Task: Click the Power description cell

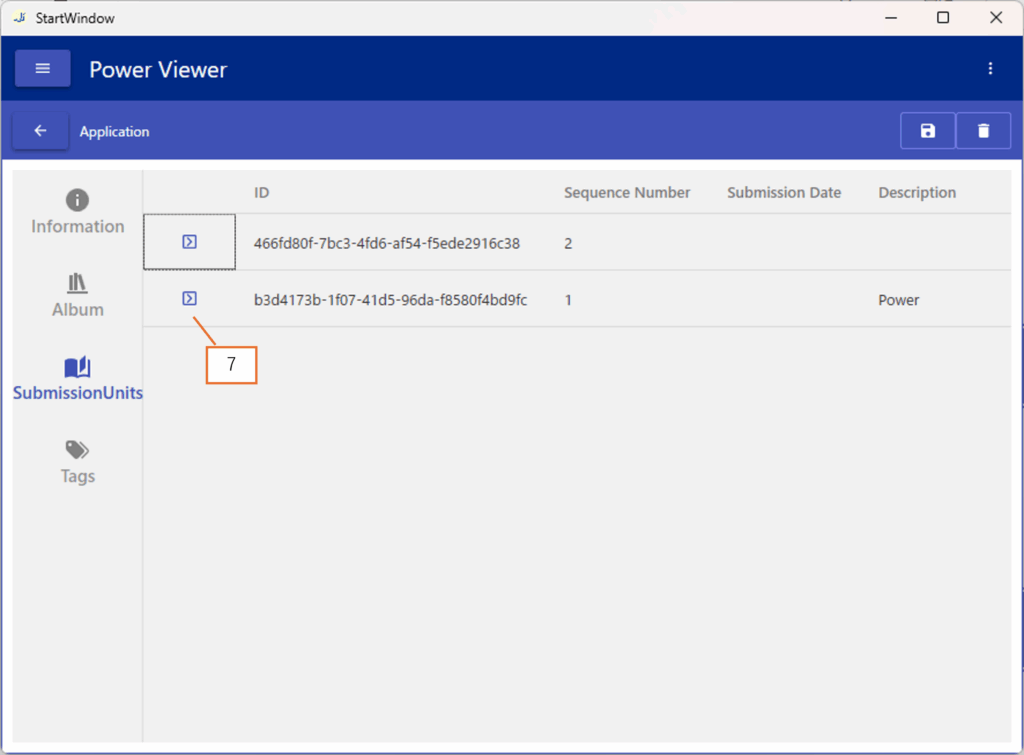Action: click(898, 300)
